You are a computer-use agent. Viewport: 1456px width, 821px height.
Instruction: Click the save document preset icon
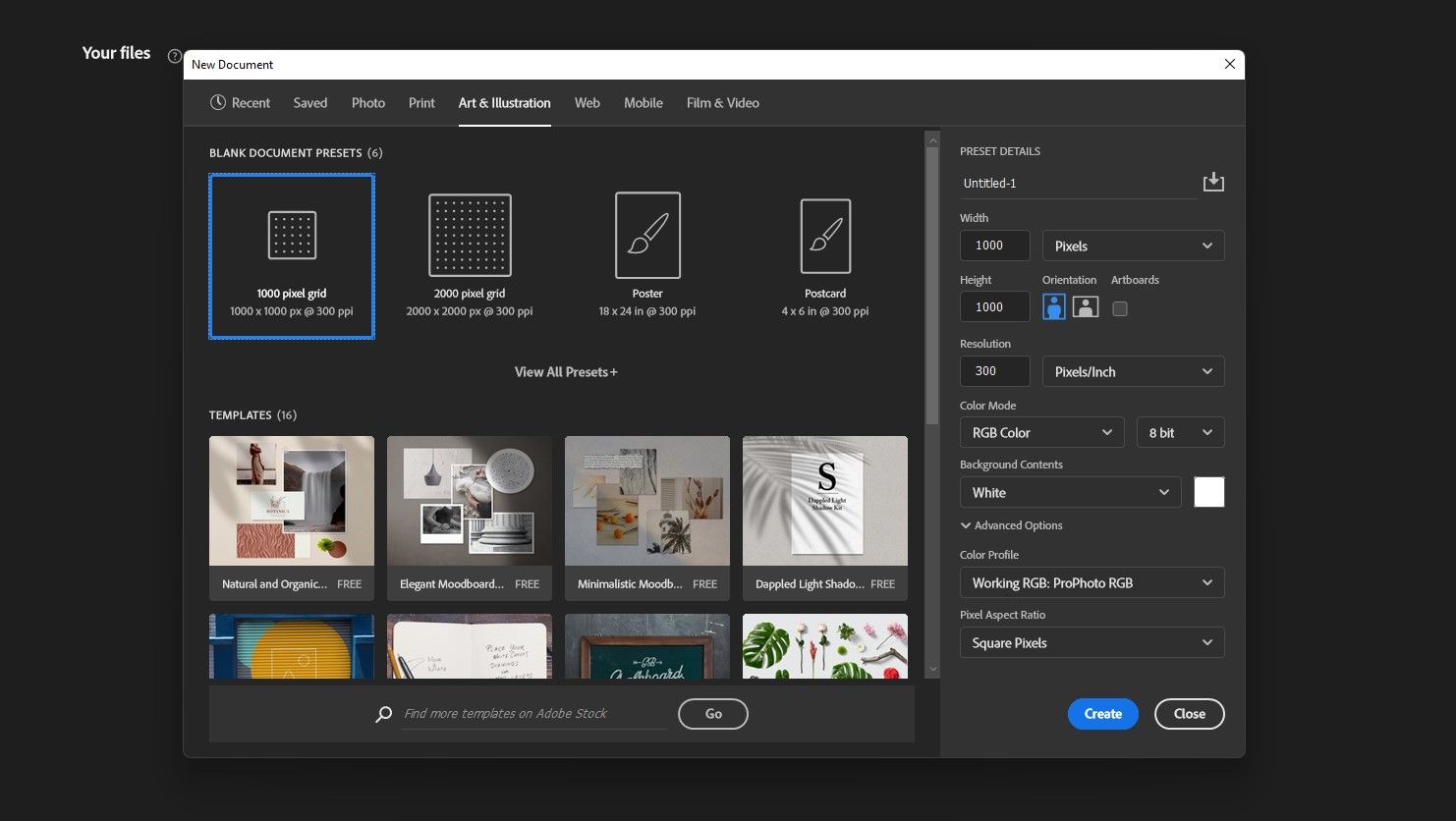point(1213,183)
